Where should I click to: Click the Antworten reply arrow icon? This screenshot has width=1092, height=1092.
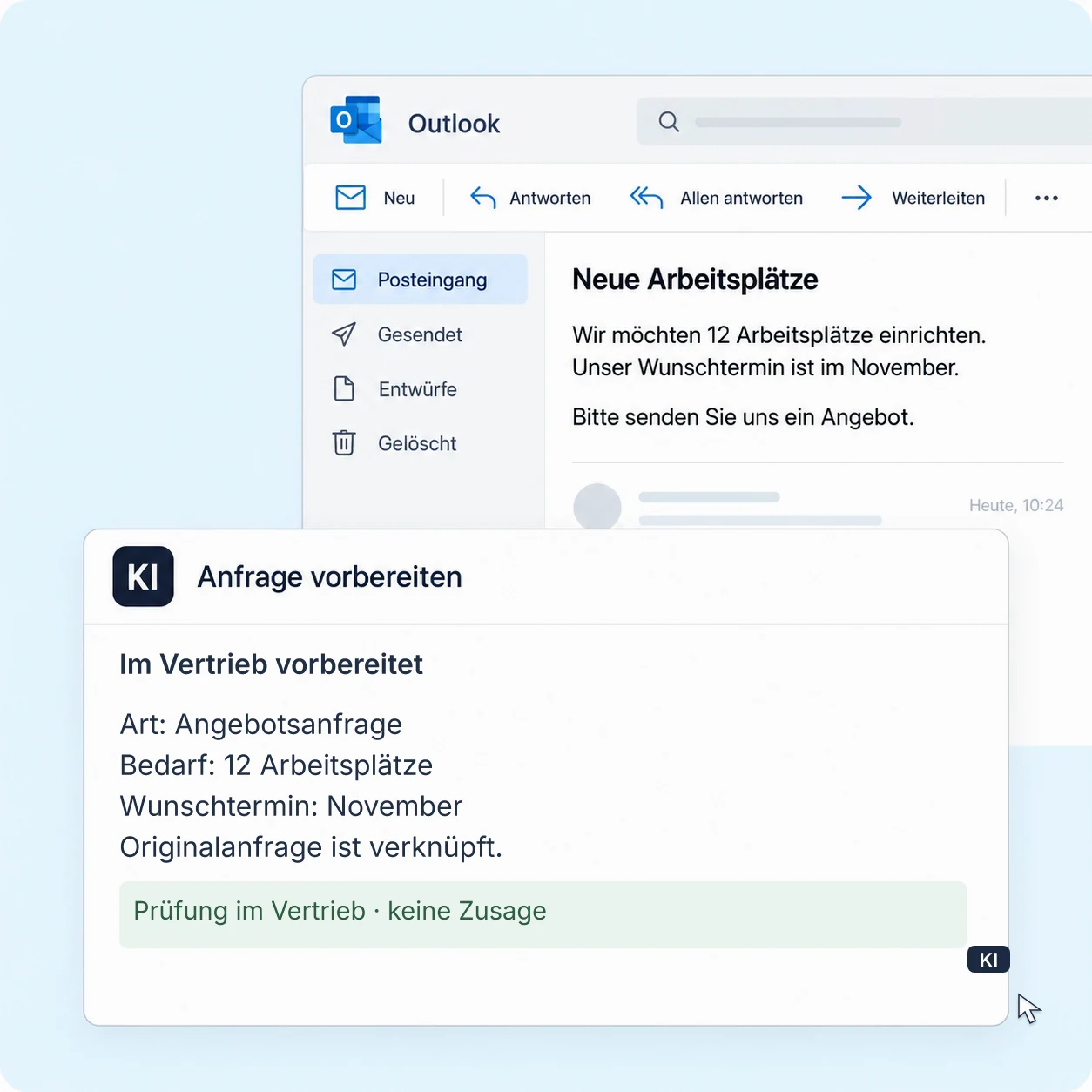483,198
